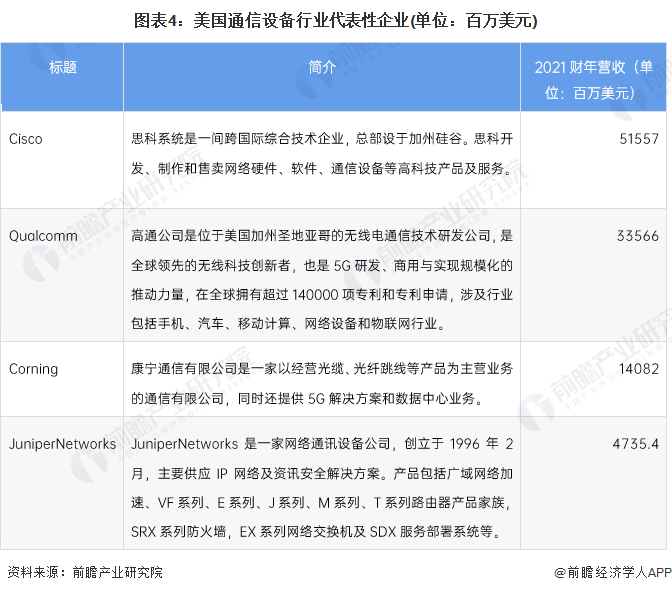Screen dimensions: 672x593
Task: Select Qualcomm's description beginning 高通公司
Action: (x=322, y=279)
